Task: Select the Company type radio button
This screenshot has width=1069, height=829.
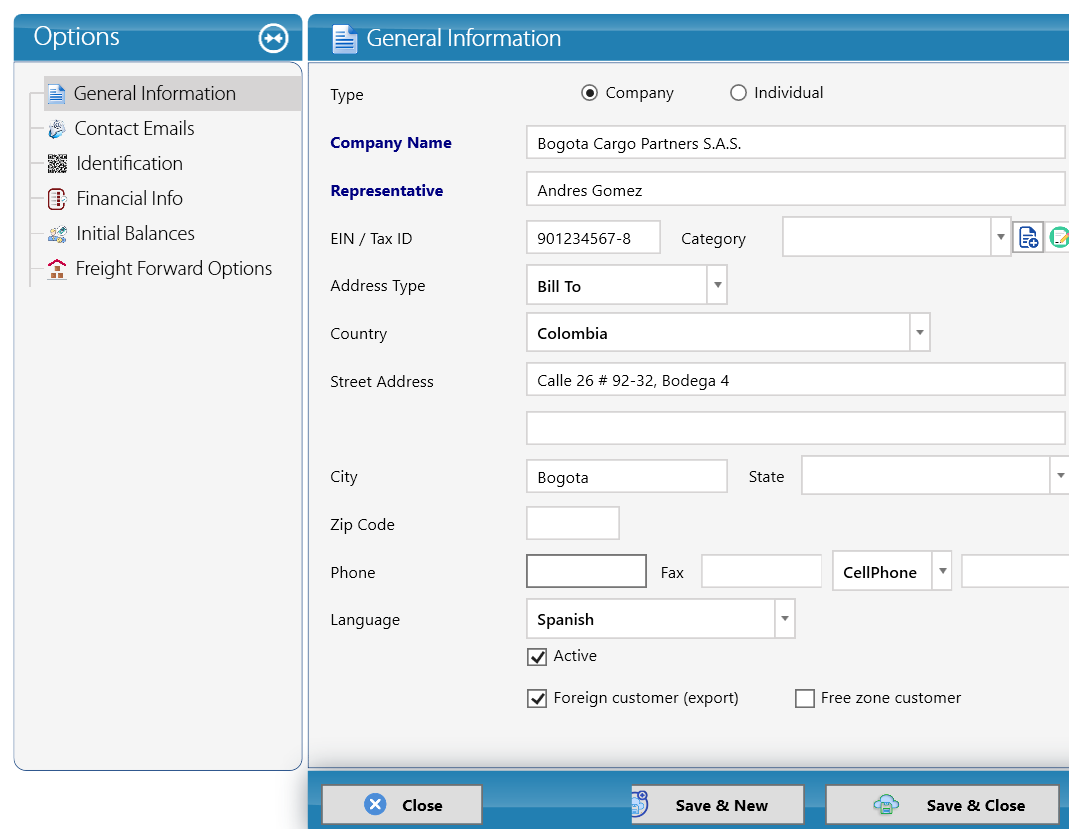Action: 589,93
